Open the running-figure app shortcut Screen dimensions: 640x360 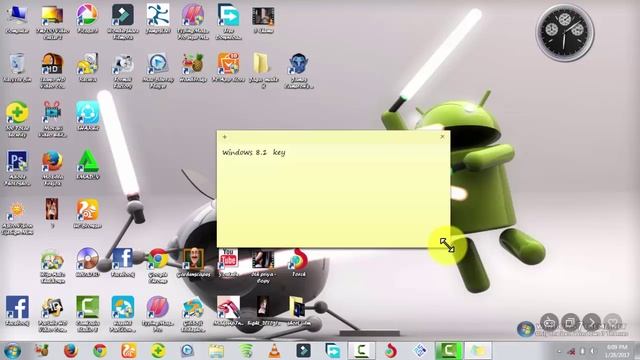pyautogui.click(x=158, y=19)
